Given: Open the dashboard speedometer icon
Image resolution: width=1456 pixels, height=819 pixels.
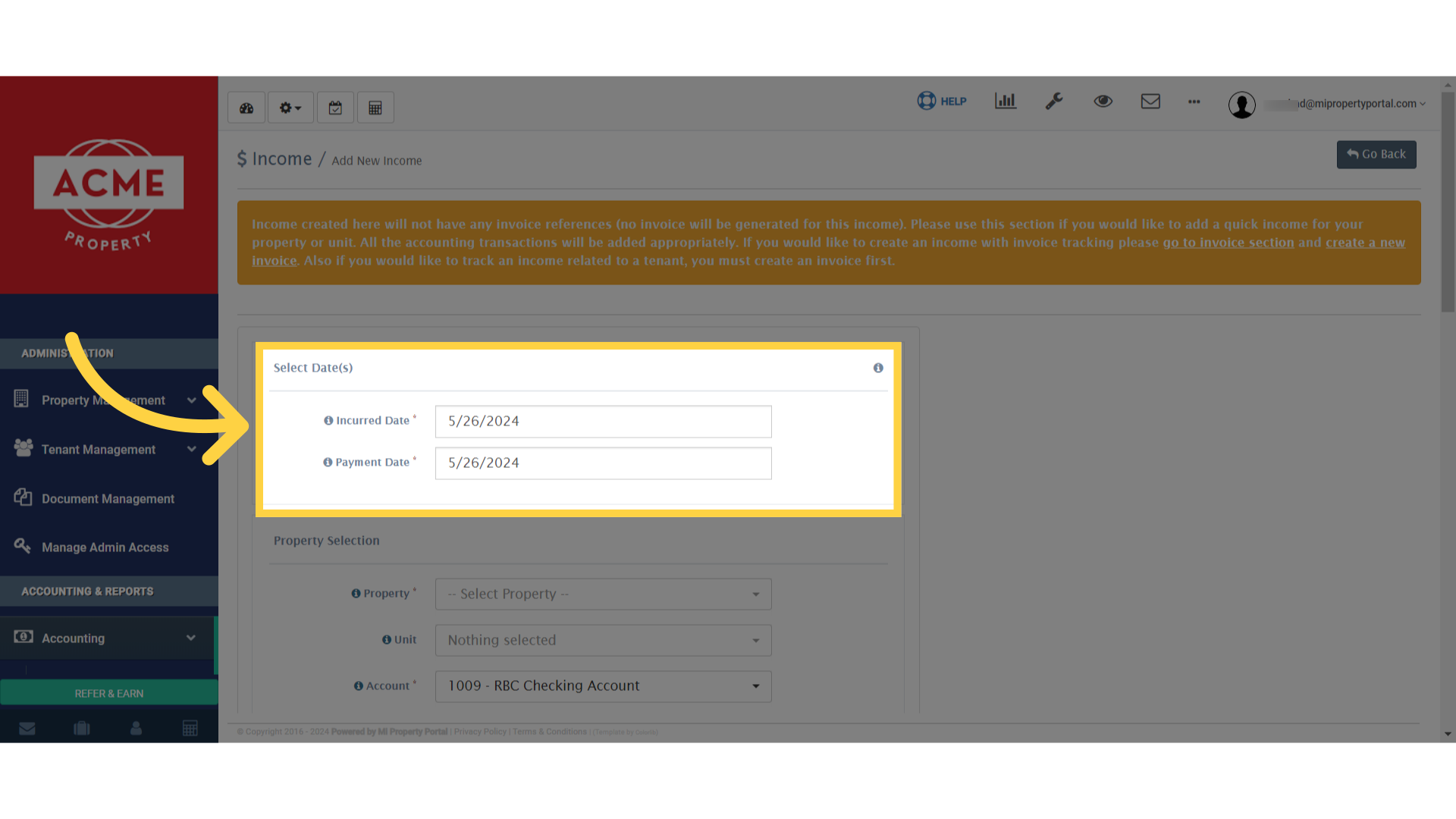Looking at the screenshot, I should pyautogui.click(x=246, y=108).
